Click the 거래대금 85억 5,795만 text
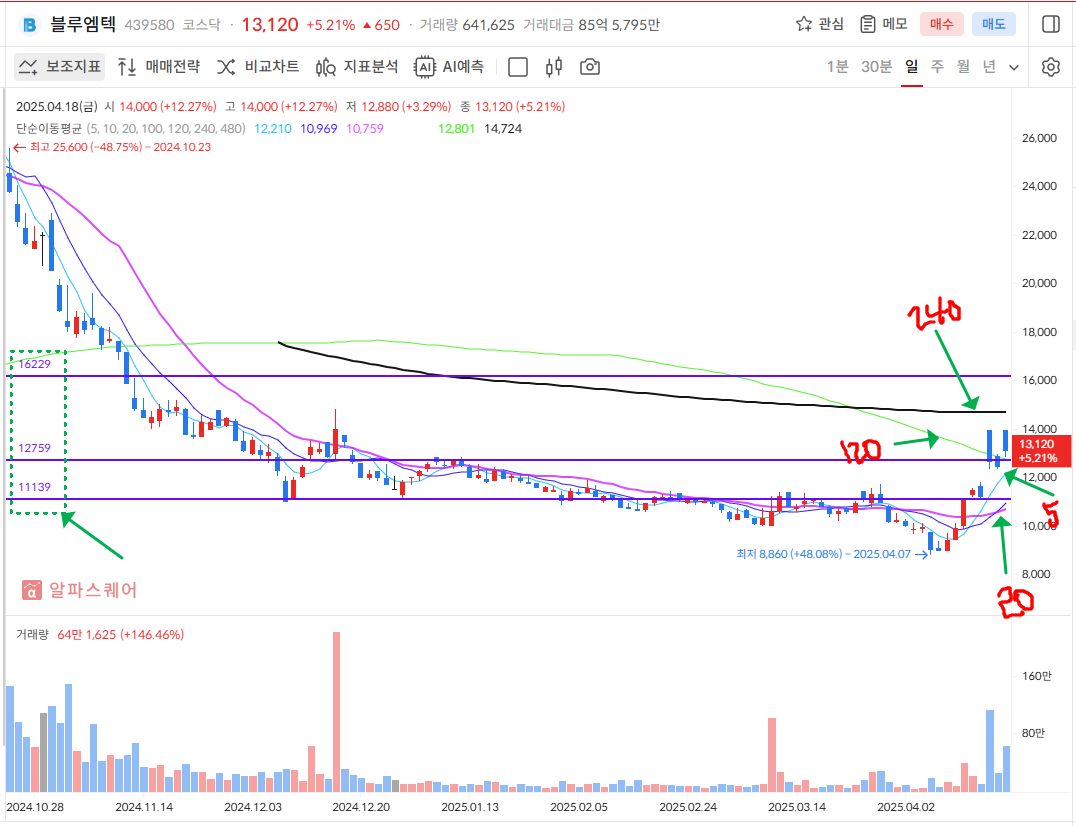 (x=592, y=25)
